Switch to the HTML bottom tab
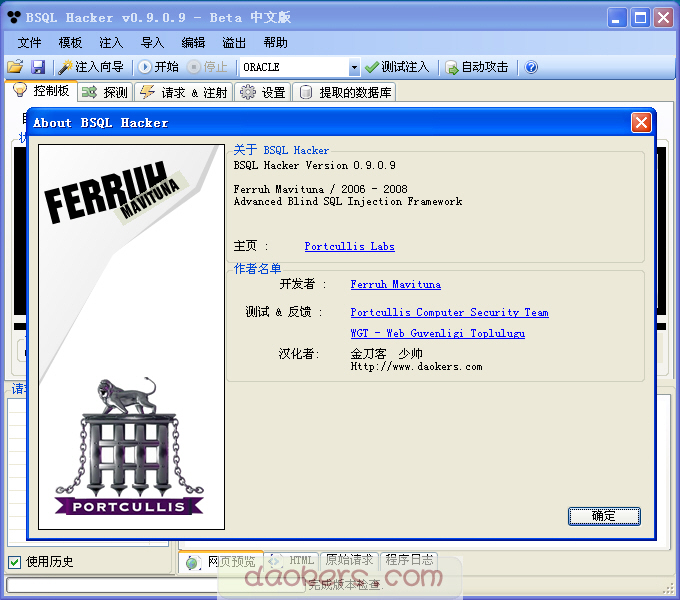 [x=292, y=561]
